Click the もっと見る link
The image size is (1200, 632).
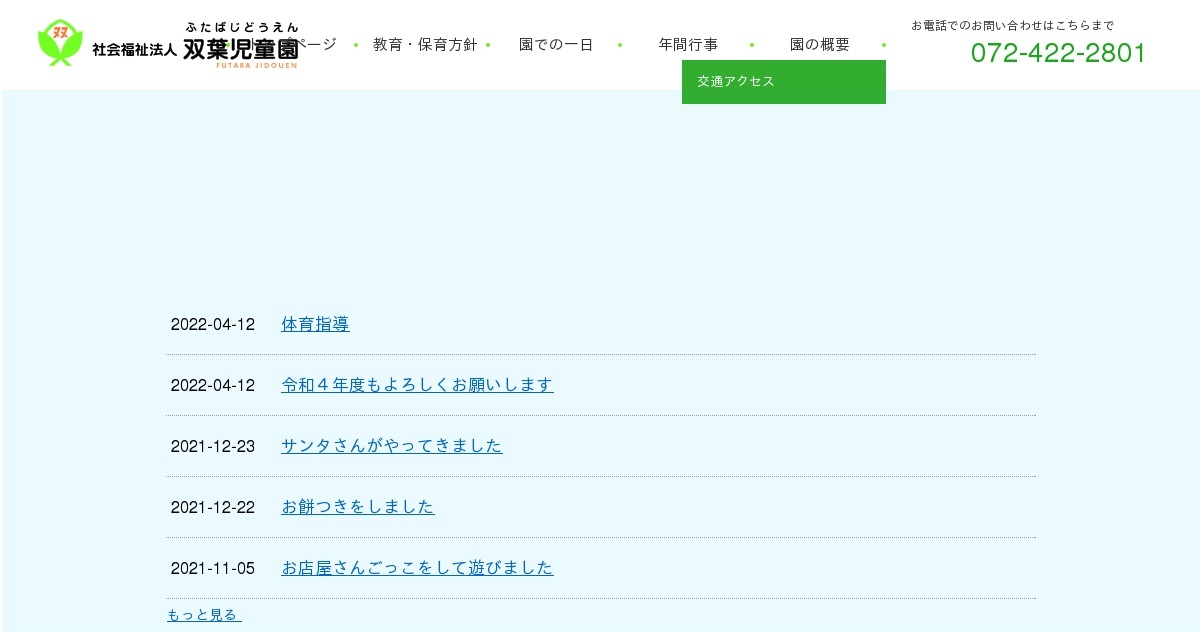[x=204, y=615]
